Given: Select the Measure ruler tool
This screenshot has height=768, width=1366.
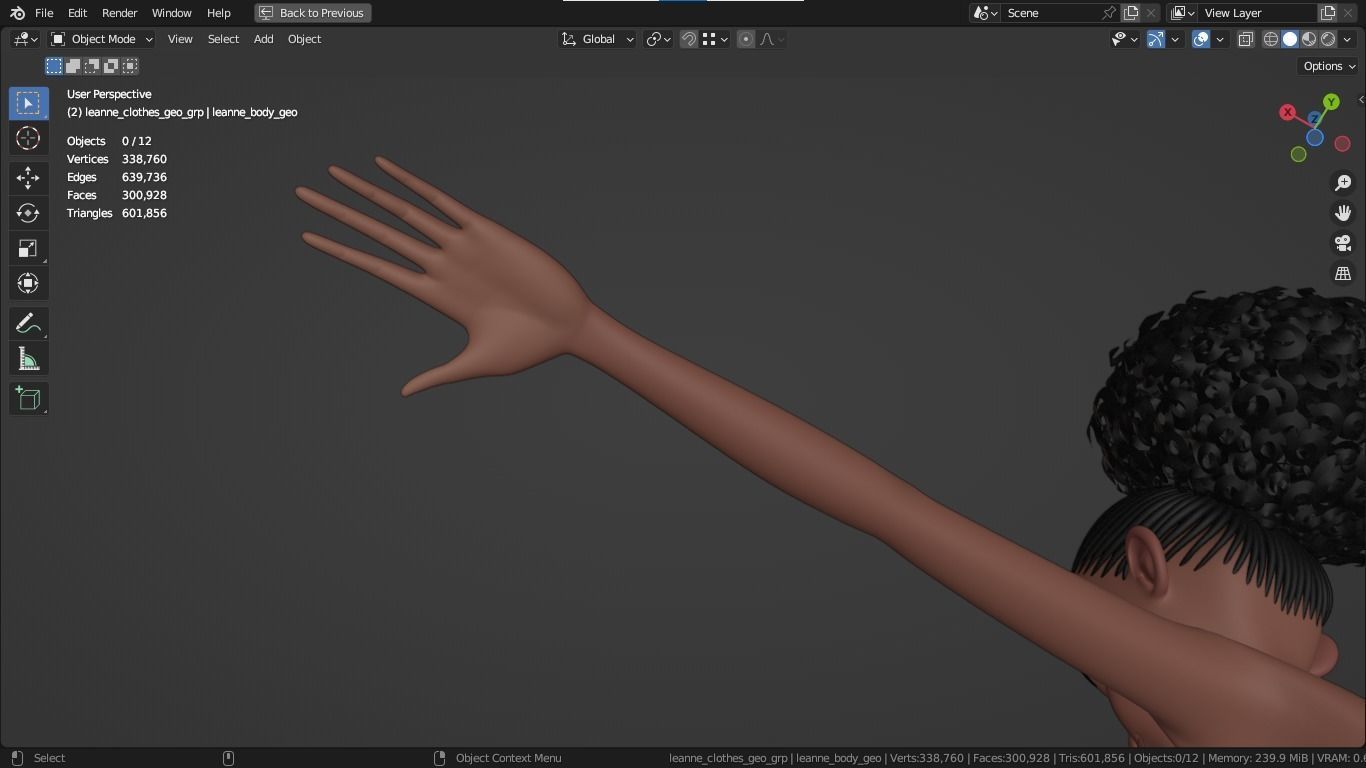Looking at the screenshot, I should click(28, 359).
